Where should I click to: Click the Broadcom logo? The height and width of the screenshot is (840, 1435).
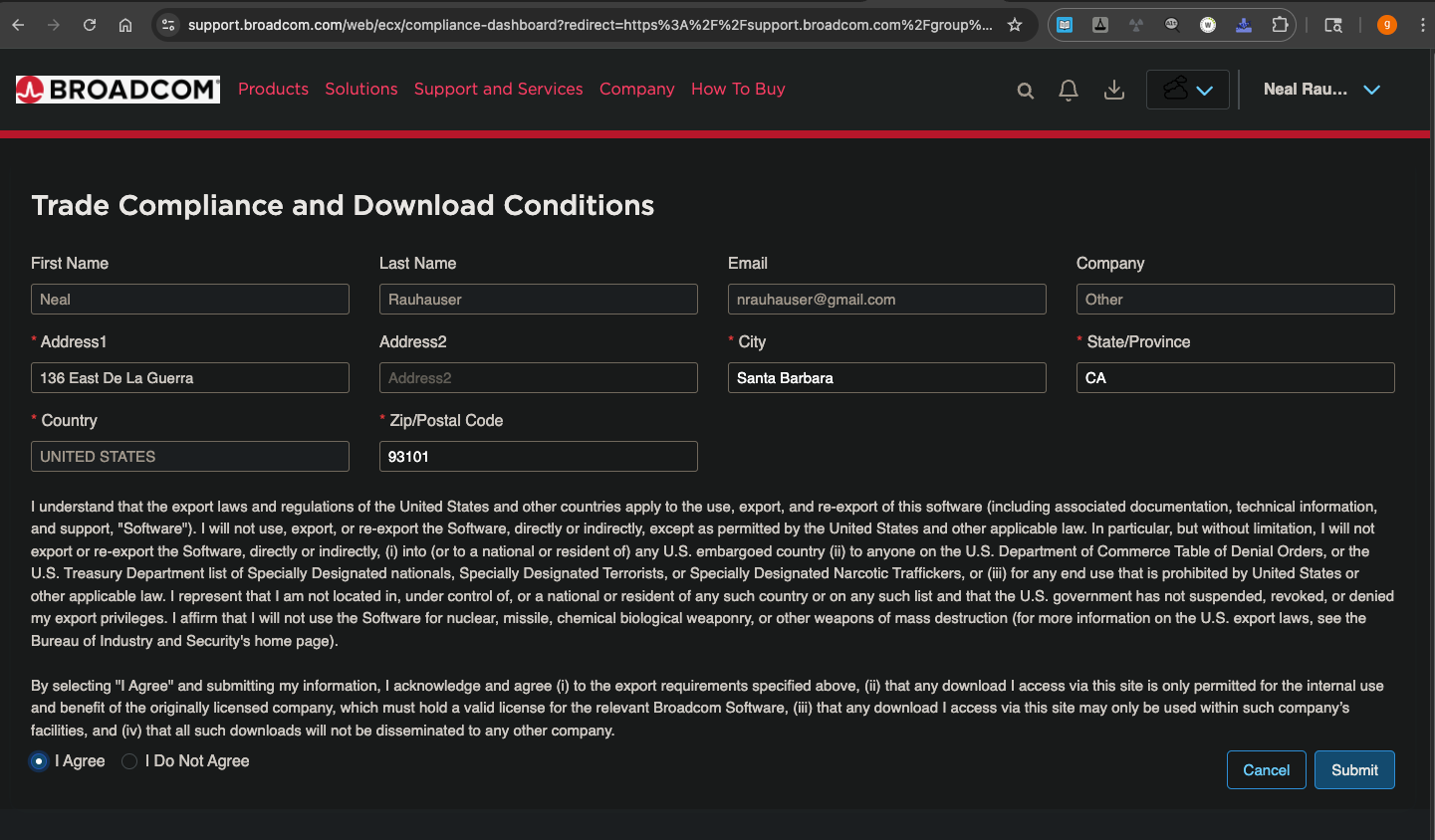118,90
